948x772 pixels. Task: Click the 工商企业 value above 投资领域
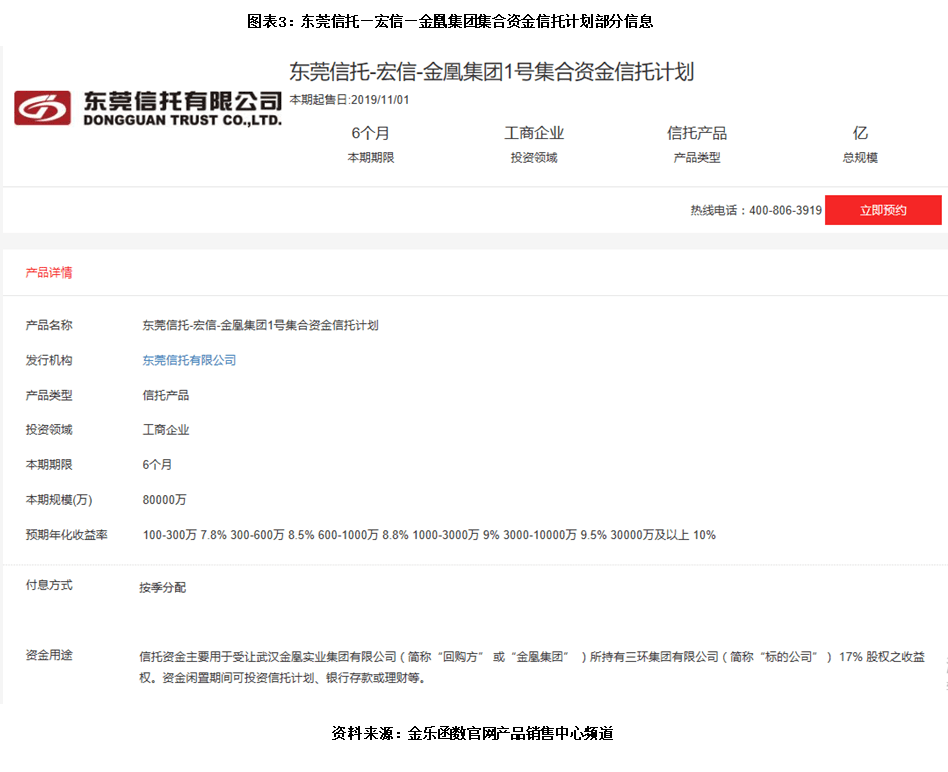(x=534, y=133)
